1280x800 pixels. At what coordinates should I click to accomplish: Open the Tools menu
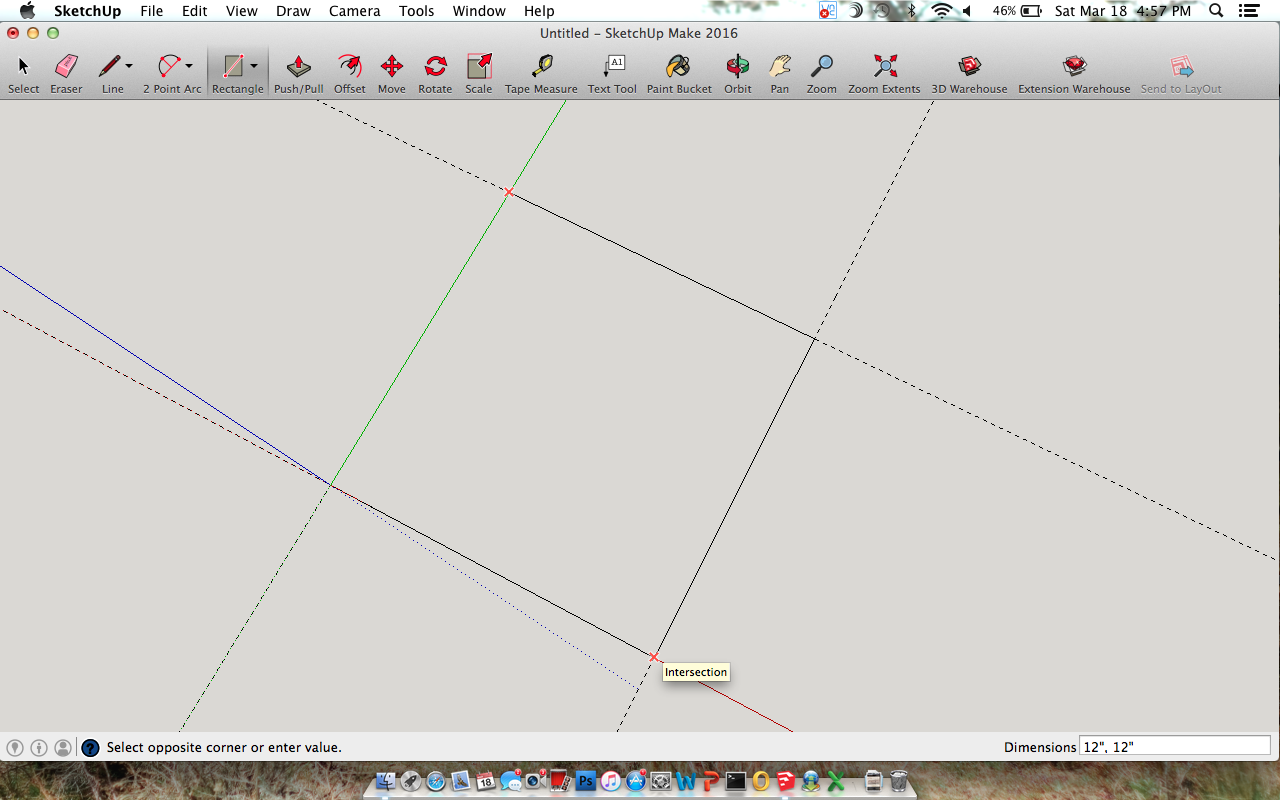(416, 11)
